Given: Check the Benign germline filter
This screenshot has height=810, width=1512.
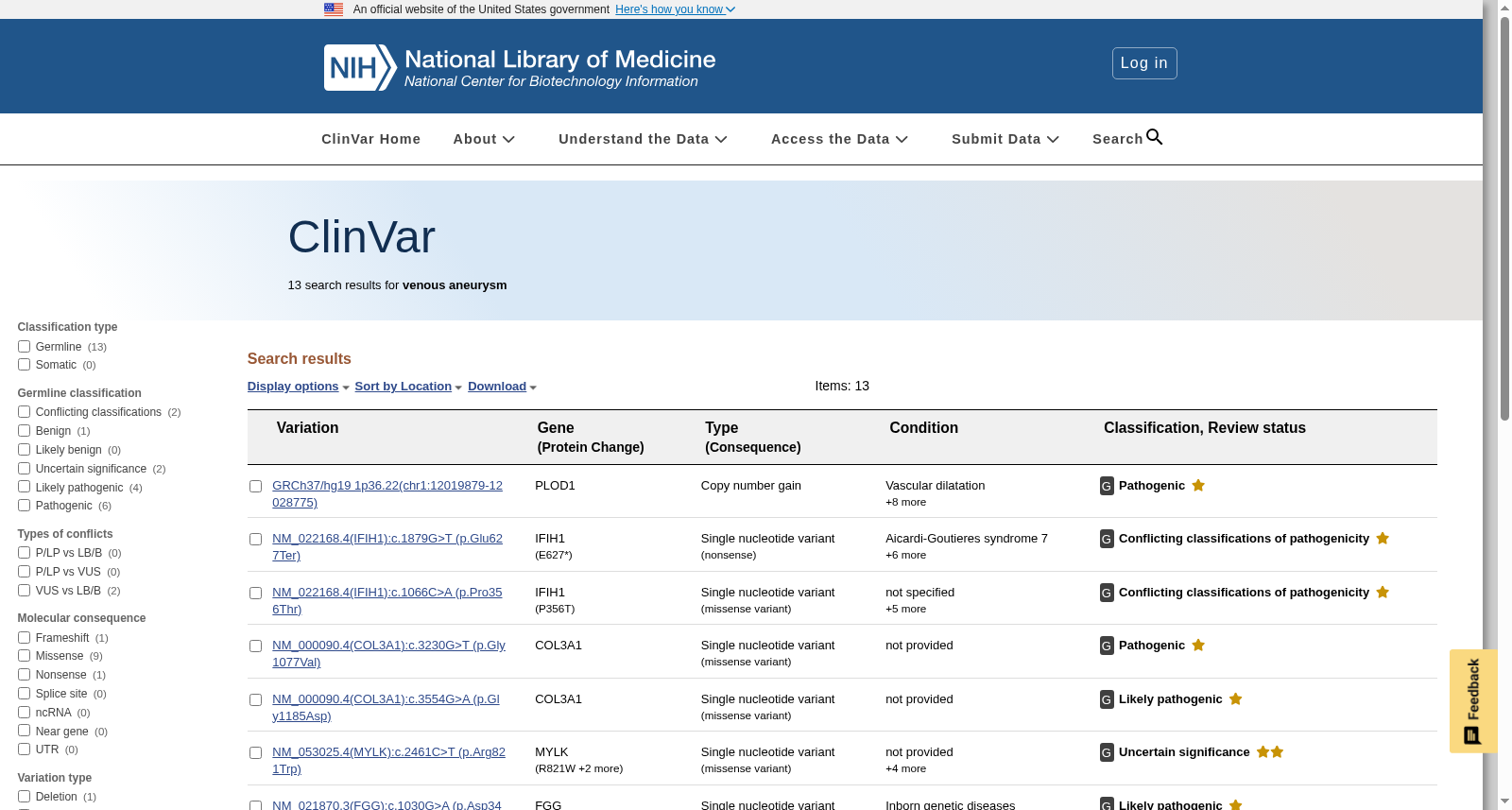Looking at the screenshot, I should (x=24, y=431).
